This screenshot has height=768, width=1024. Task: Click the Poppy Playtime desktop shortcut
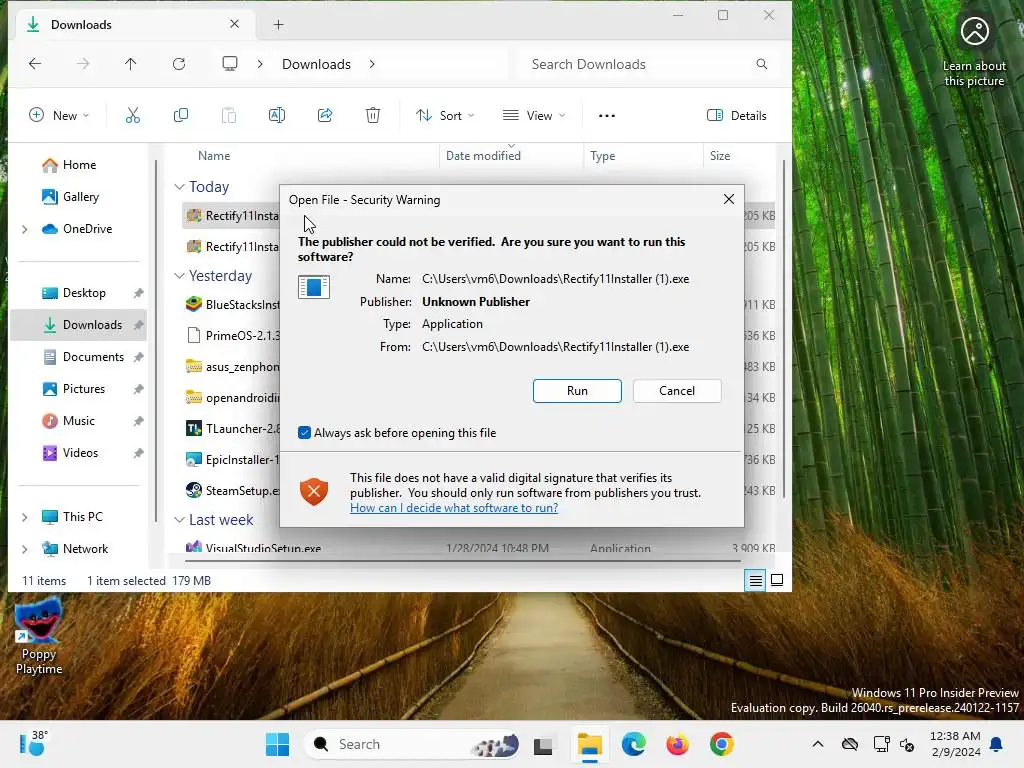tap(39, 637)
